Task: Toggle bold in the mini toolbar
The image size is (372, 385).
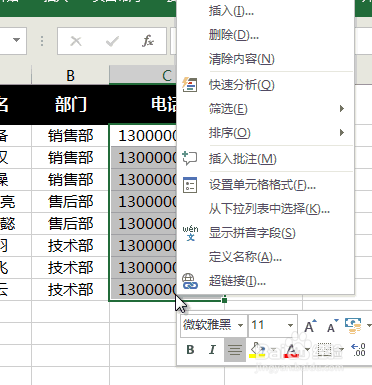Action: (190, 350)
